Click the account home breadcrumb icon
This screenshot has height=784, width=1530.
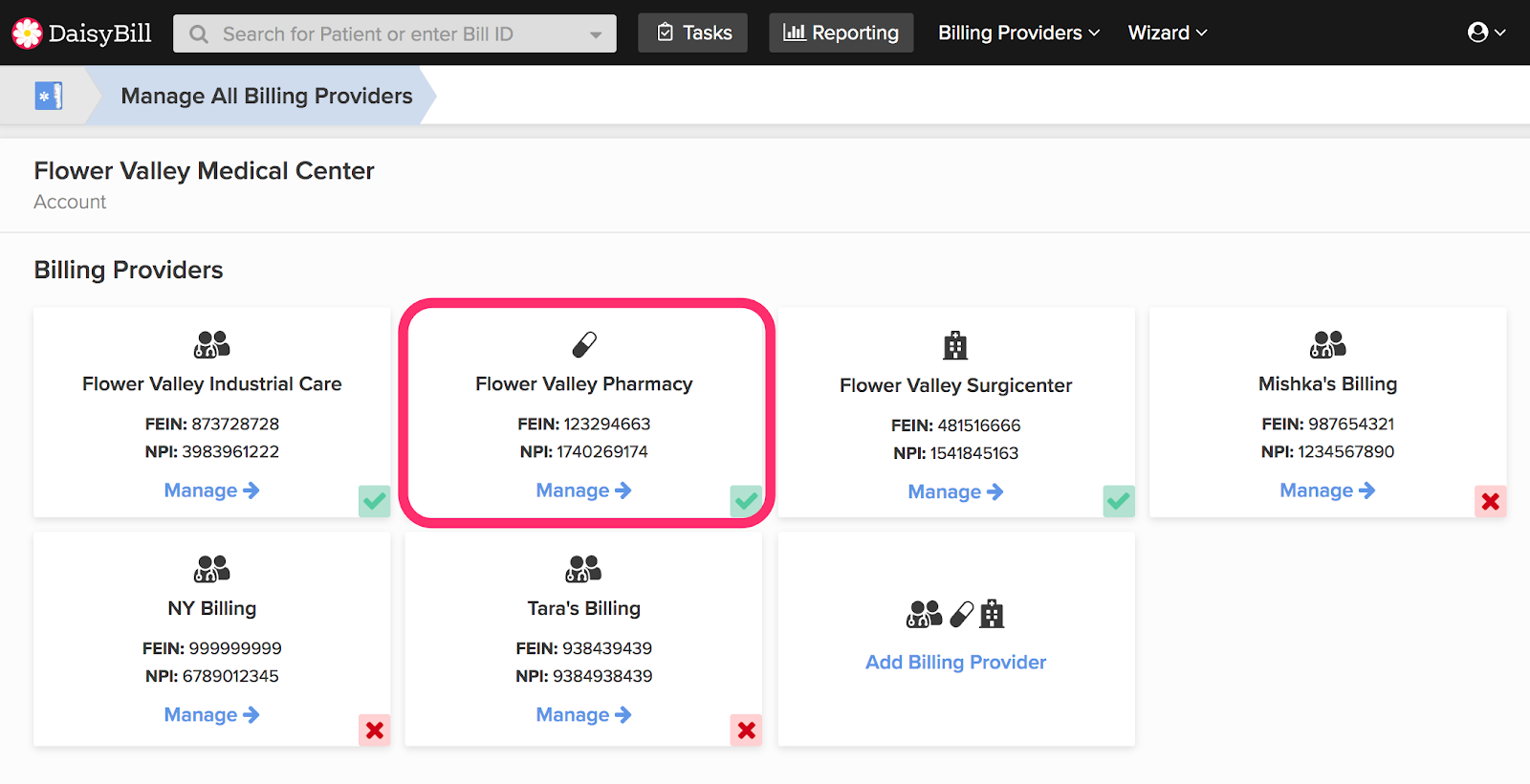pos(48,96)
